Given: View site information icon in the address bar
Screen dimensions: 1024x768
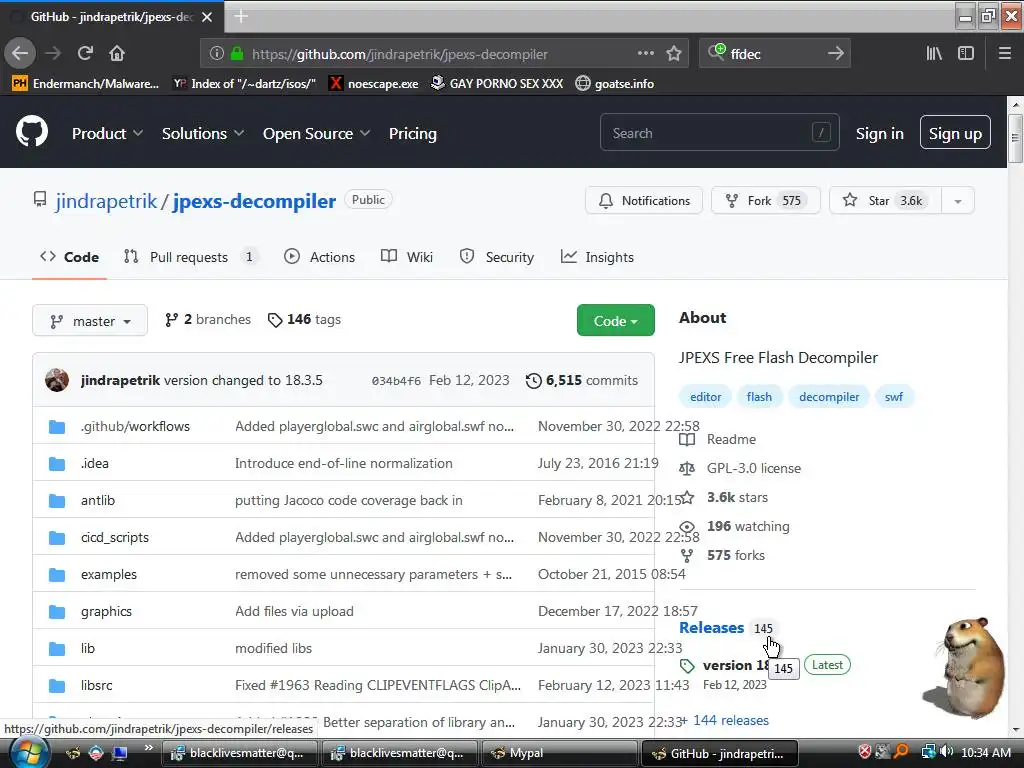Looking at the screenshot, I should pos(216,54).
